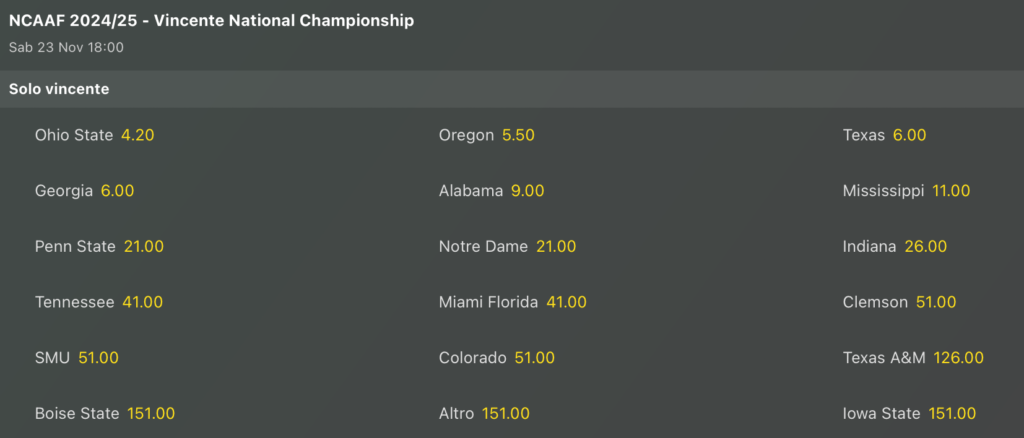Select Colorado 51.00 outright
Screen dimensions: 1024x438
coord(496,357)
